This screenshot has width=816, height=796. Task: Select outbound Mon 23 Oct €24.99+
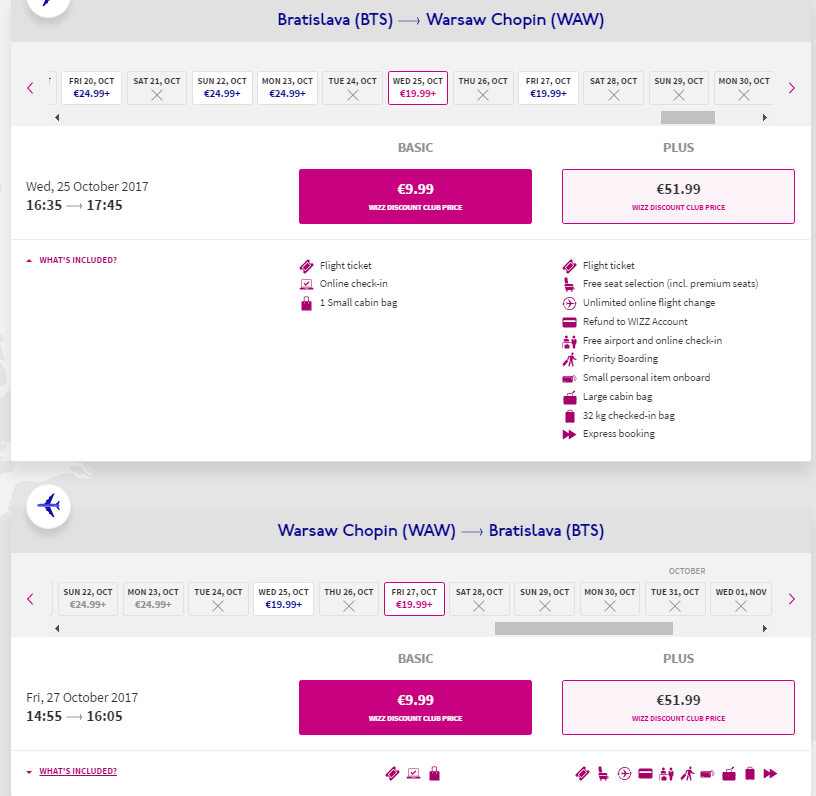pyautogui.click(x=287, y=88)
